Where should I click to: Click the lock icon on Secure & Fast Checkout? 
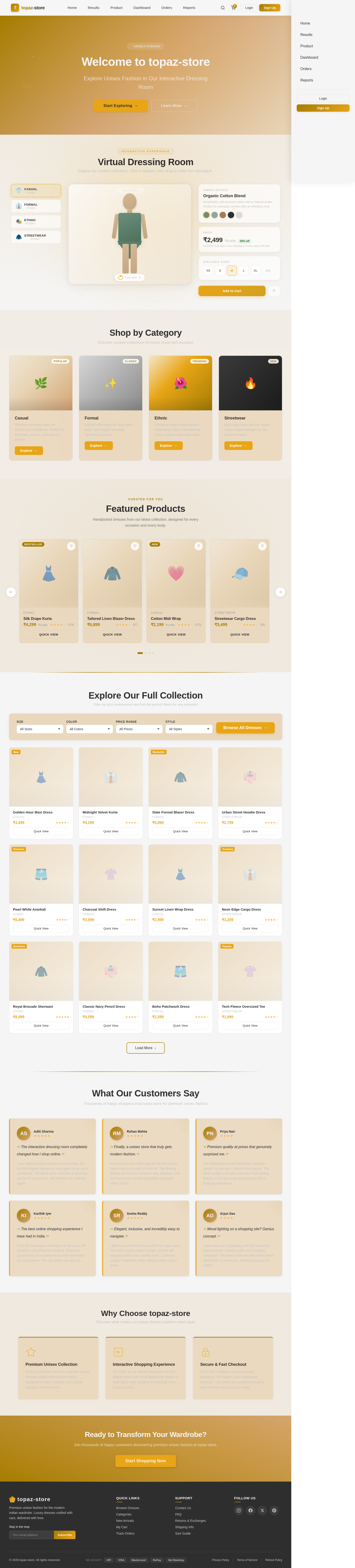[205, 1352]
